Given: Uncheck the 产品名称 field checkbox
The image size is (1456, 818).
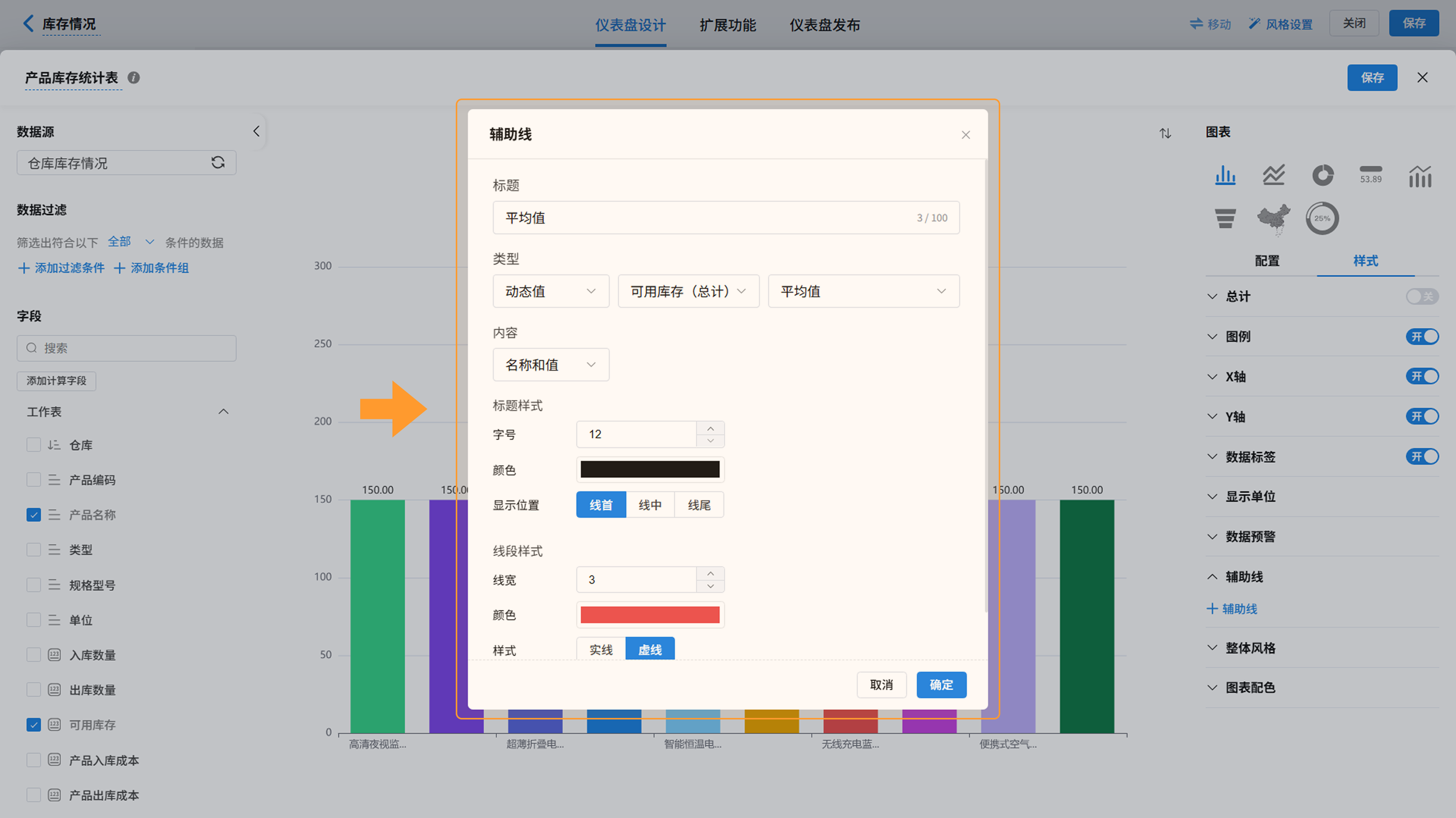Looking at the screenshot, I should pyautogui.click(x=34, y=515).
